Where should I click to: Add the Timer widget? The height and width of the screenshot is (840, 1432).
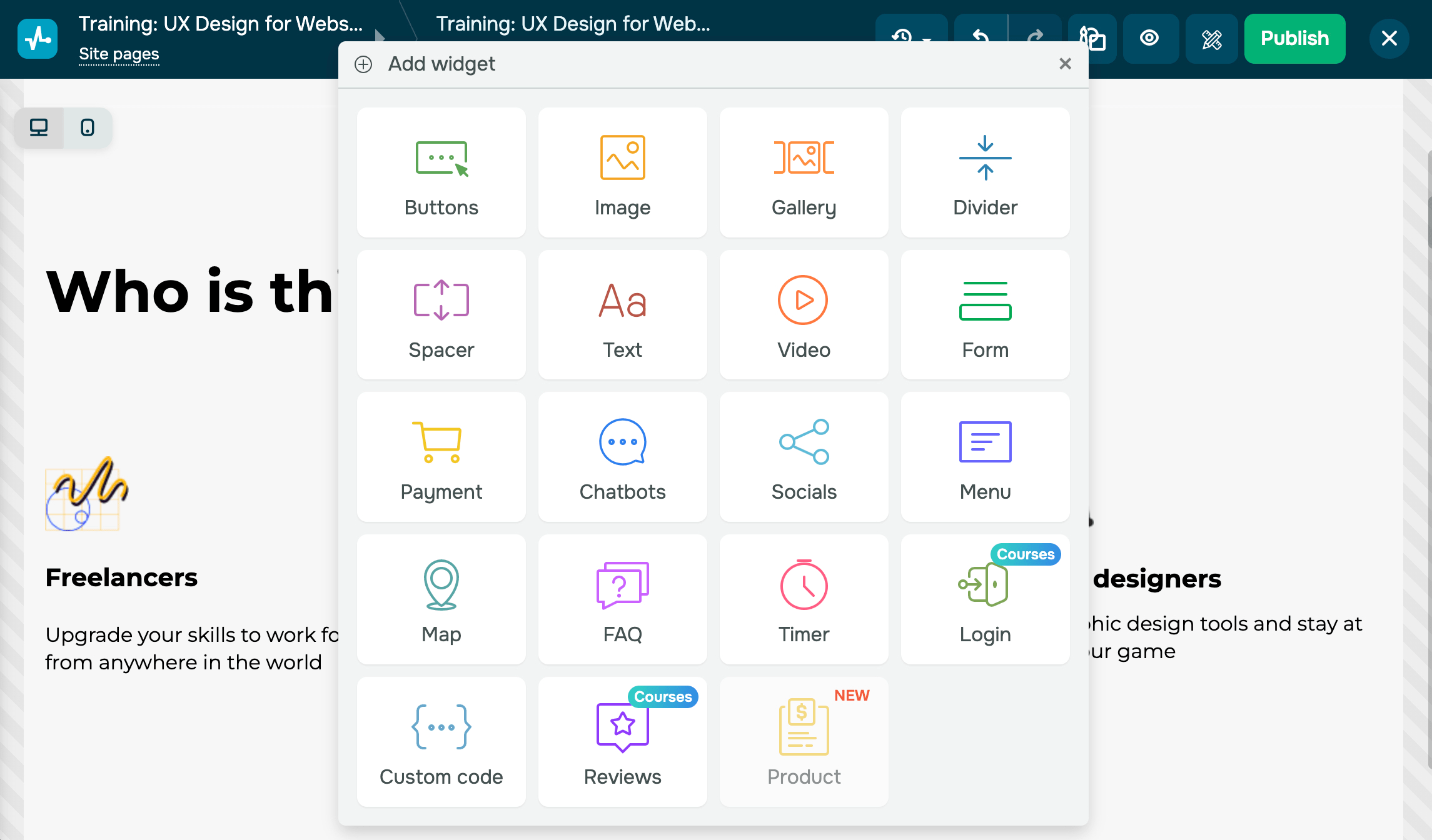804,599
